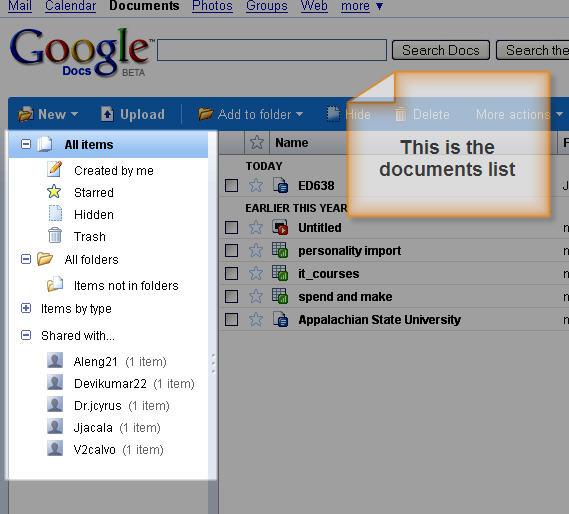The image size is (569, 514).
Task: Collapse the All items tree
Action: tap(26, 144)
